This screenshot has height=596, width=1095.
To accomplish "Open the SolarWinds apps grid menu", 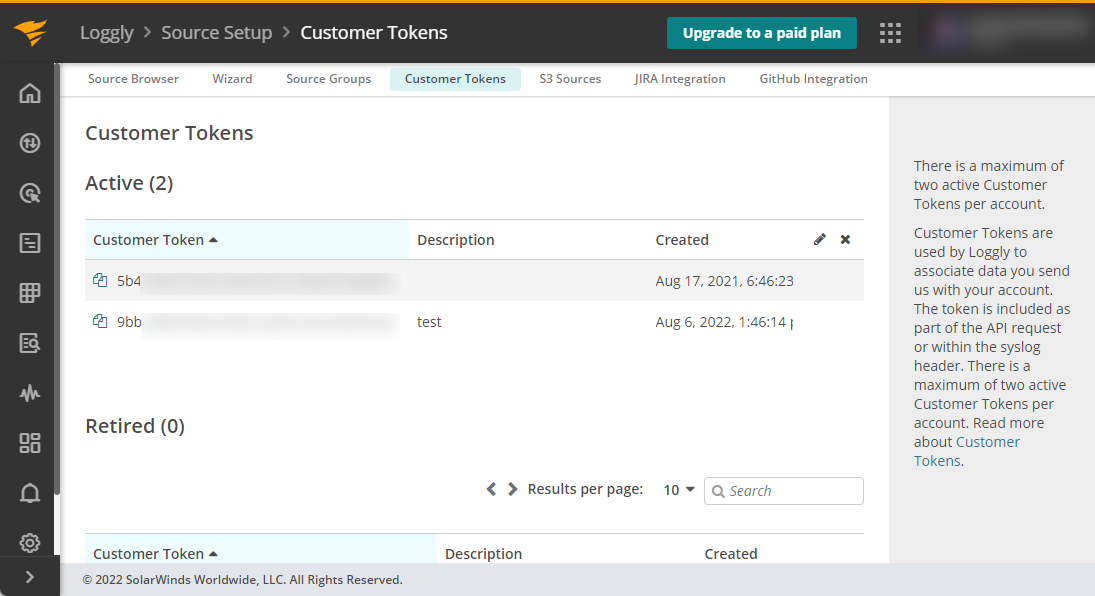I will tap(890, 33).
